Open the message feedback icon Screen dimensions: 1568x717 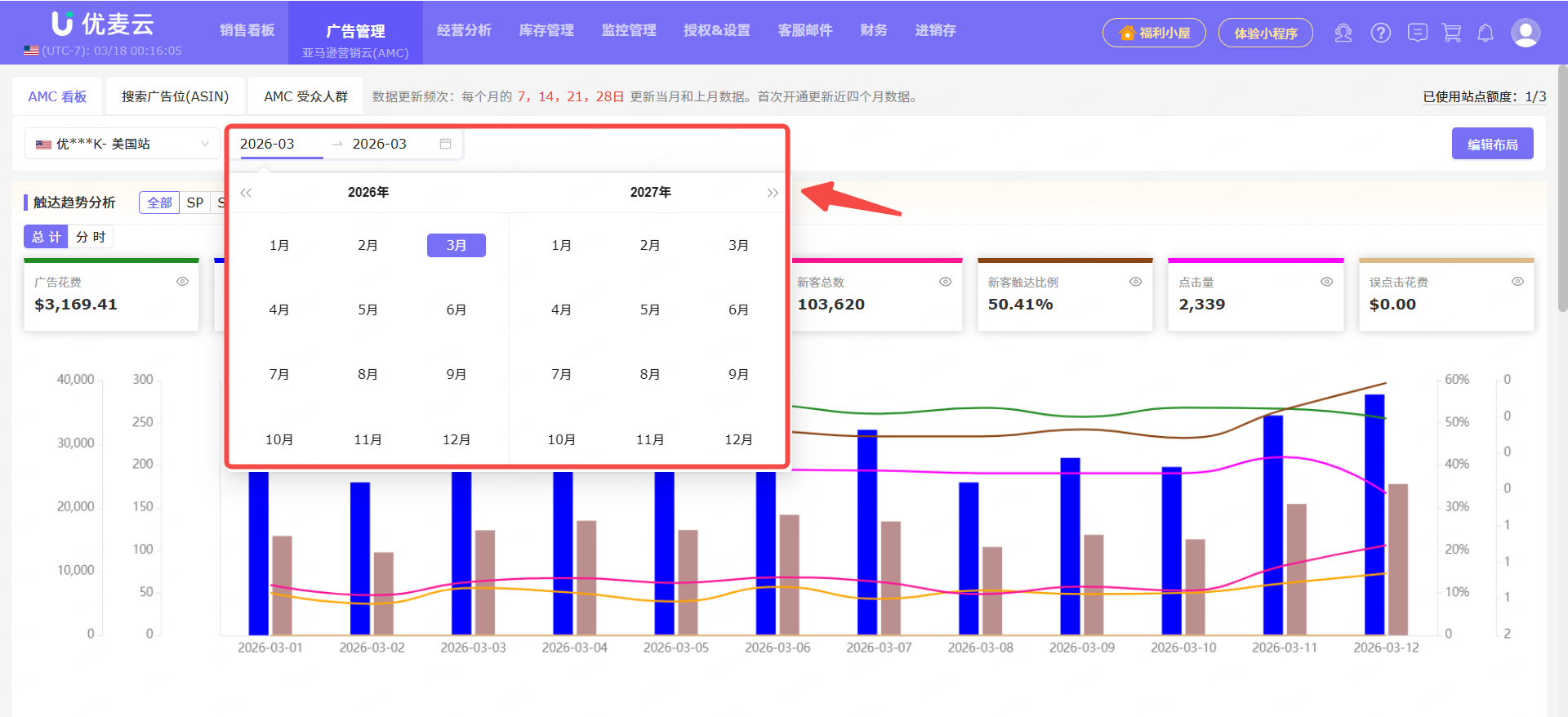click(1417, 33)
